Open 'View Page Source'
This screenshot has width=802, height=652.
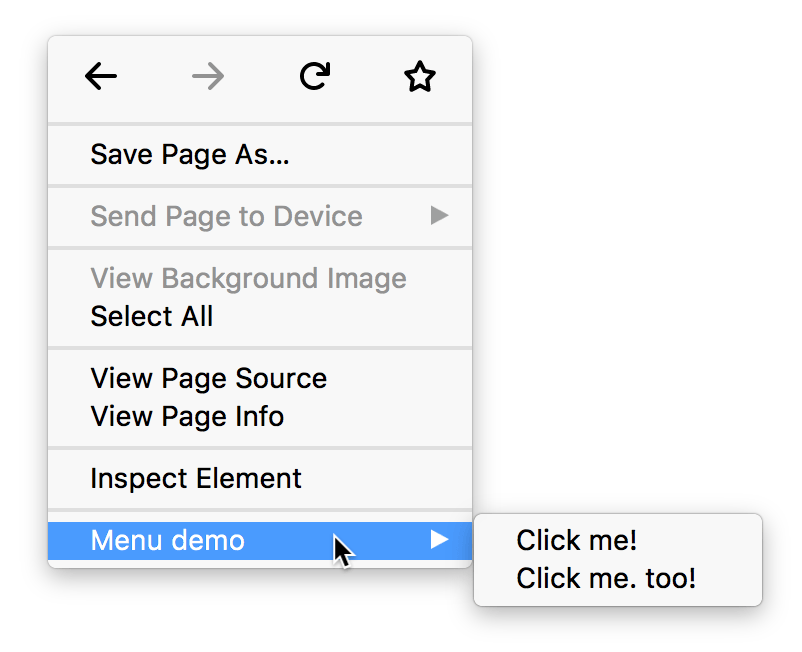[208, 379]
